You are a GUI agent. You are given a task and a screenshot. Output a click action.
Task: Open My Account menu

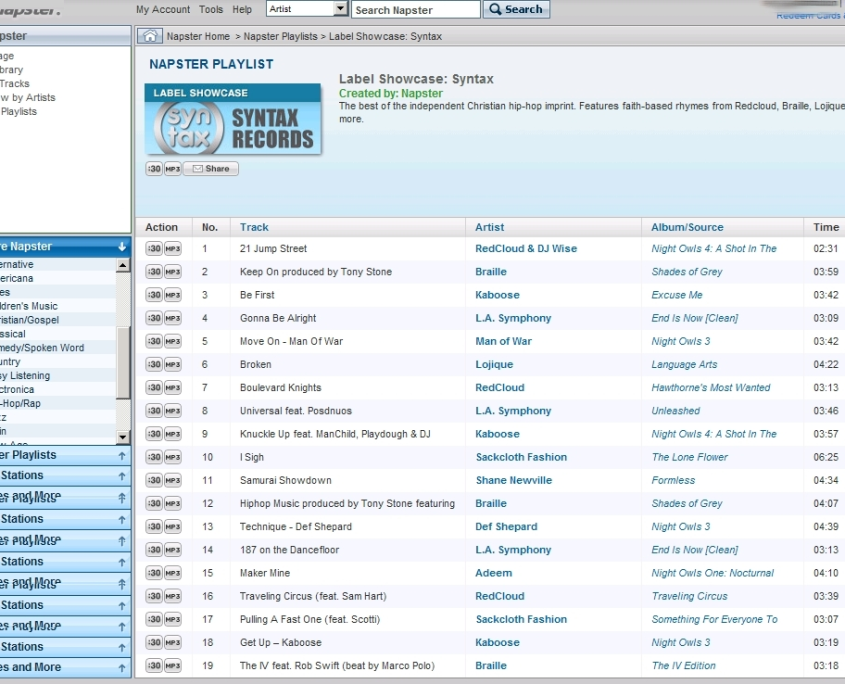coord(163,9)
